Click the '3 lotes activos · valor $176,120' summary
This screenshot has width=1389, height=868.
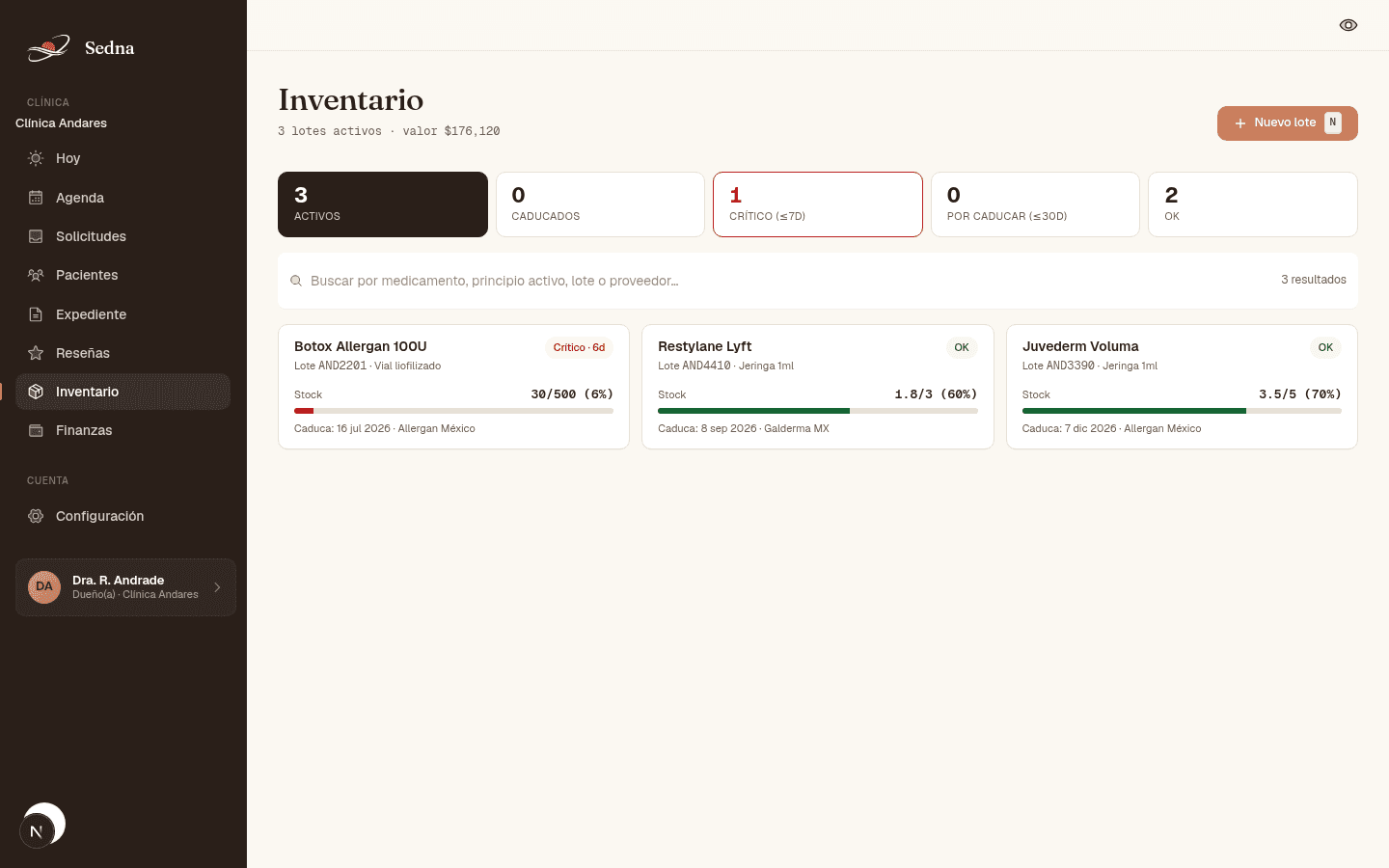[x=389, y=131]
